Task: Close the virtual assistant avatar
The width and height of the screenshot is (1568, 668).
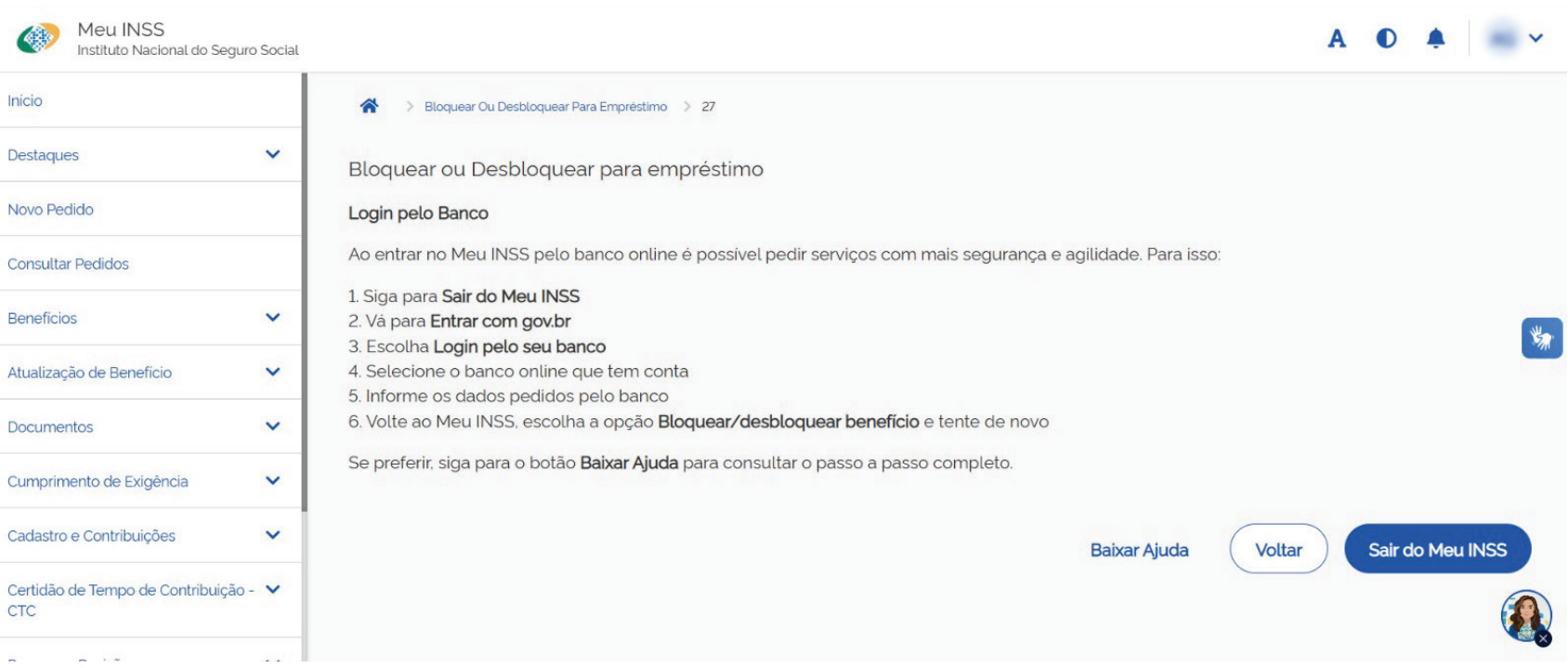Action: (x=1543, y=638)
